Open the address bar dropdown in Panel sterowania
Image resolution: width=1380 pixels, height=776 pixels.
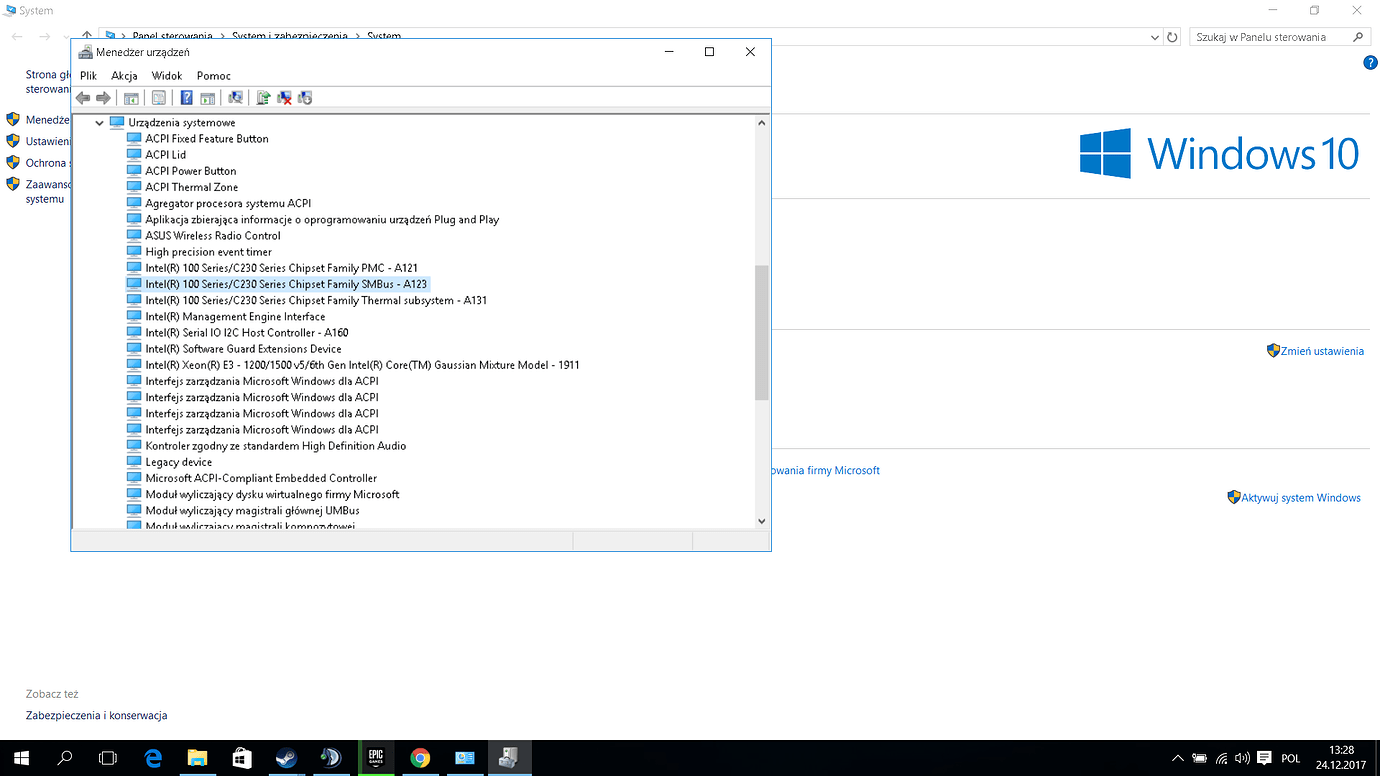tap(1154, 36)
